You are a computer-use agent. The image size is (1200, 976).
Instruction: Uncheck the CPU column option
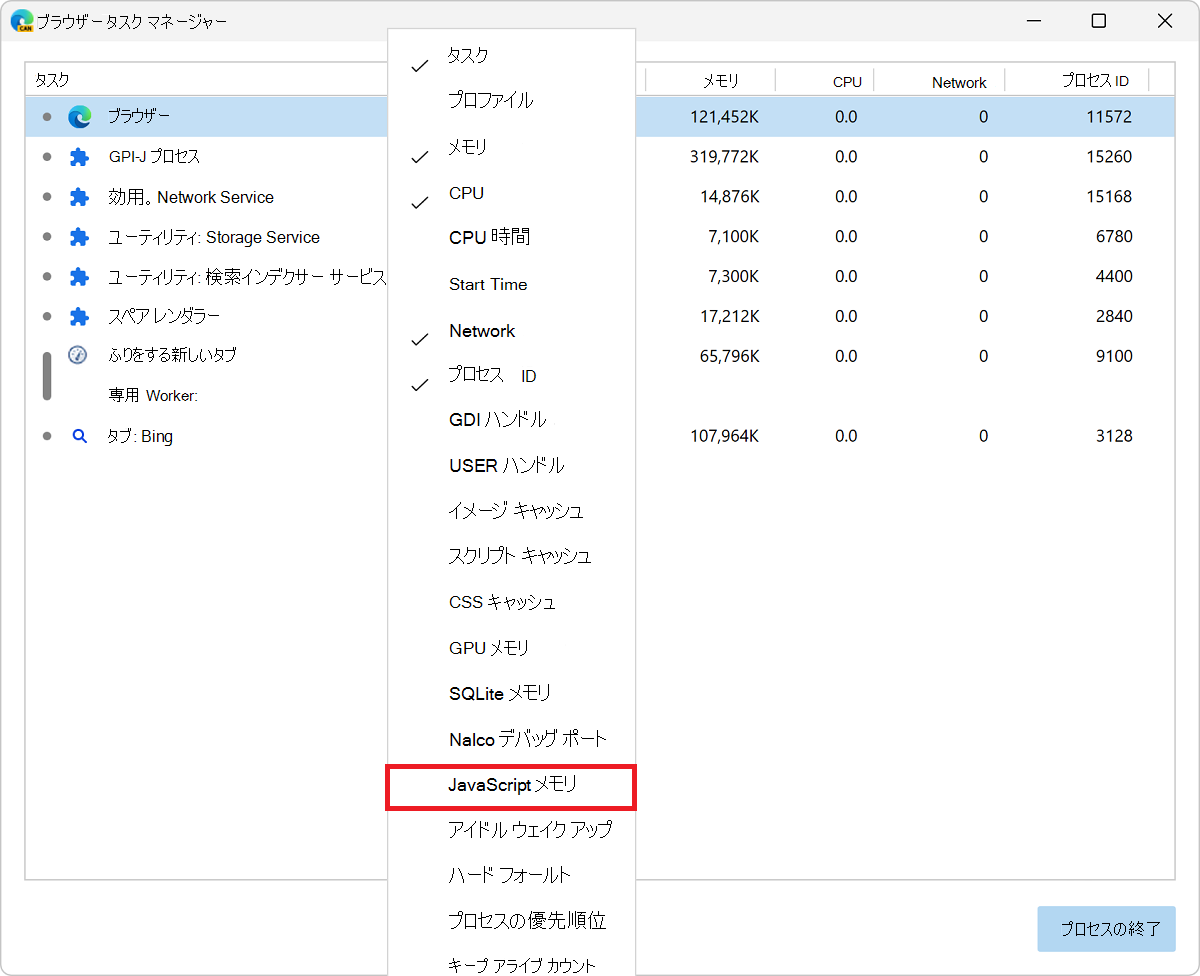[x=466, y=194]
